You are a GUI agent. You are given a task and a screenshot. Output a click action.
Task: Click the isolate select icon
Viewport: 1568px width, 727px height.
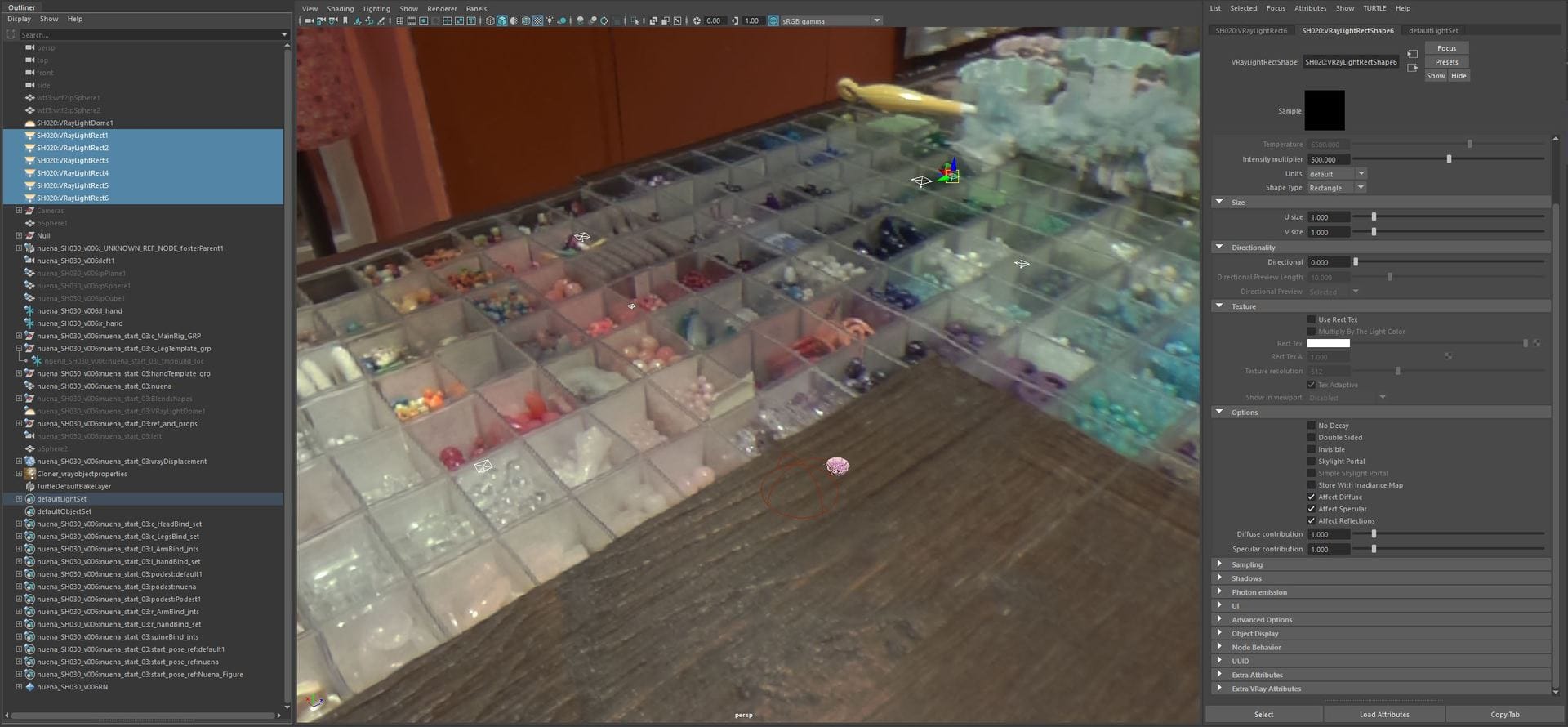coord(635,21)
